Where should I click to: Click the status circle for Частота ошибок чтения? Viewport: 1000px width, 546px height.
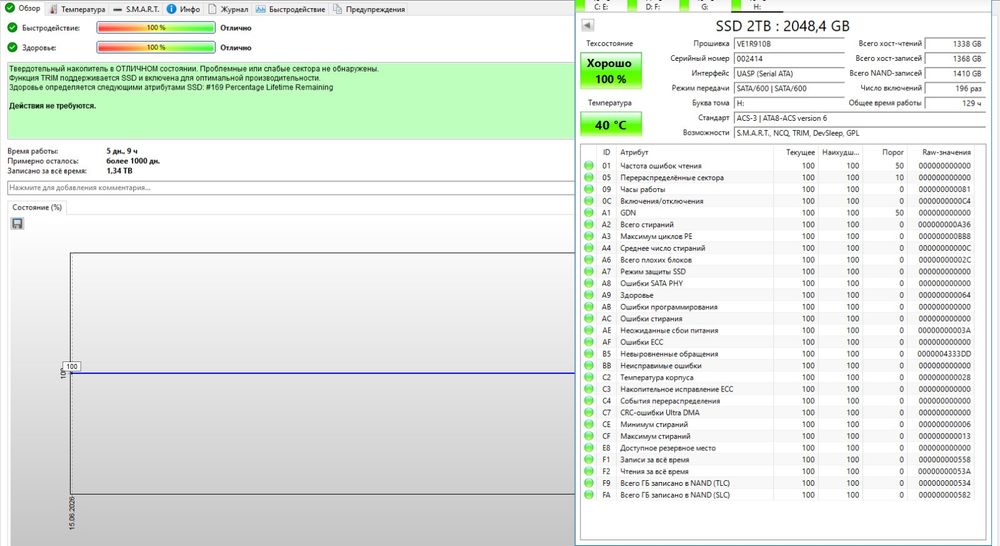[589, 165]
